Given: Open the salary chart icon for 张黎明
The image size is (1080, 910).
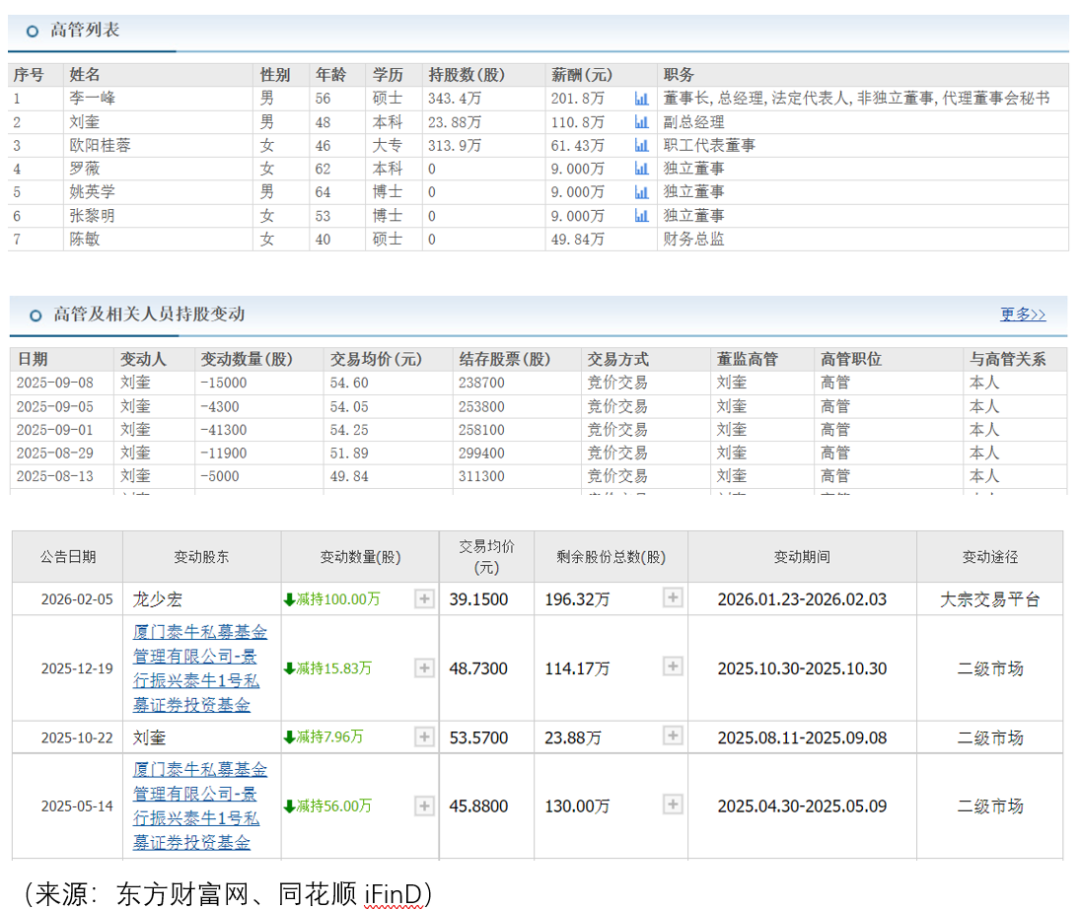Looking at the screenshot, I should [x=641, y=216].
